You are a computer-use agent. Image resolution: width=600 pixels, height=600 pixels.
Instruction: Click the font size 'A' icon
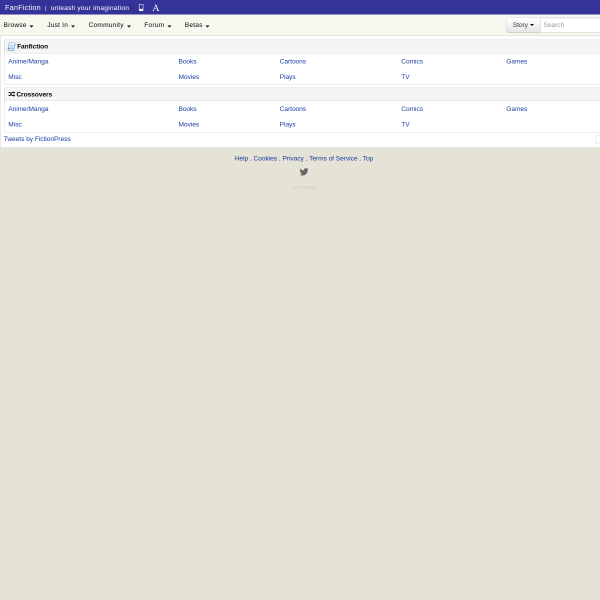click(156, 8)
